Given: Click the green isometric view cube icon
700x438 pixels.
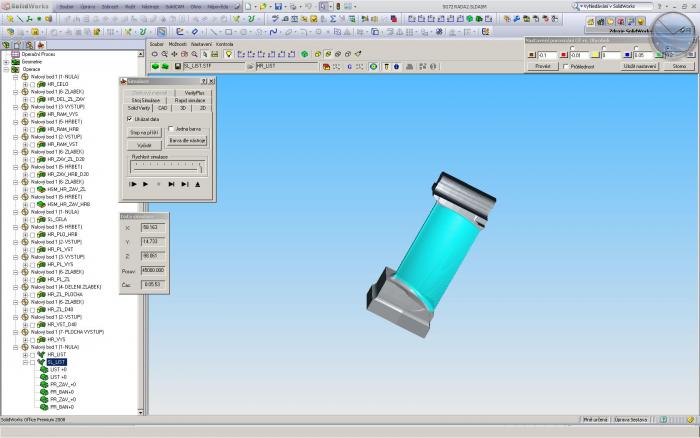Looking at the screenshot, I should [x=304, y=54].
